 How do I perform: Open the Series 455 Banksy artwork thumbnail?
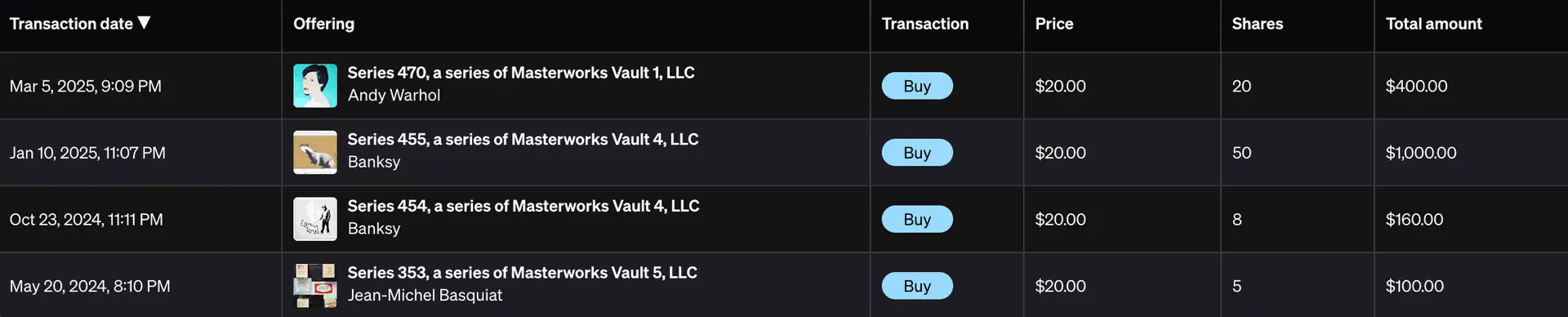315,153
